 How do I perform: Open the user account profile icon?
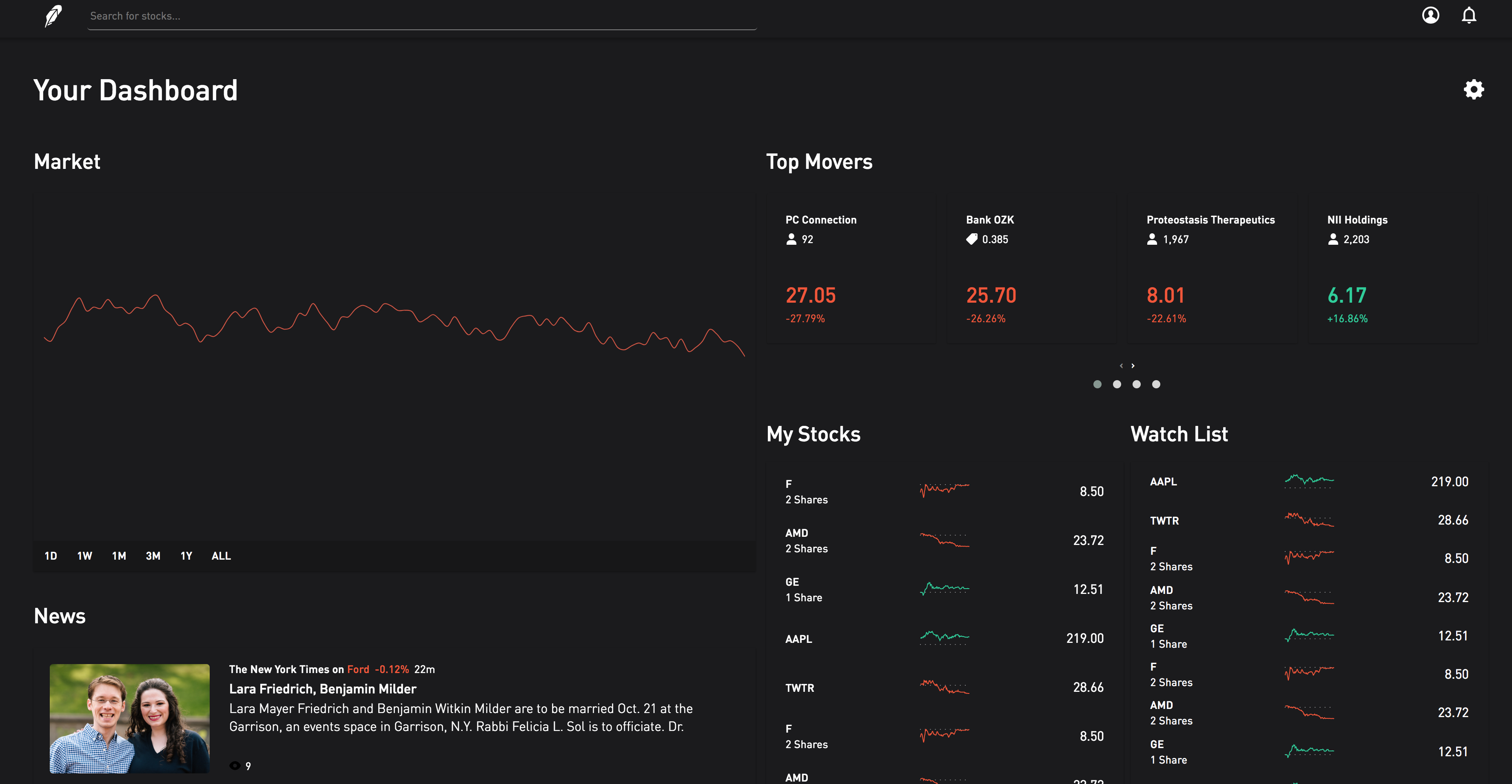[x=1430, y=15]
